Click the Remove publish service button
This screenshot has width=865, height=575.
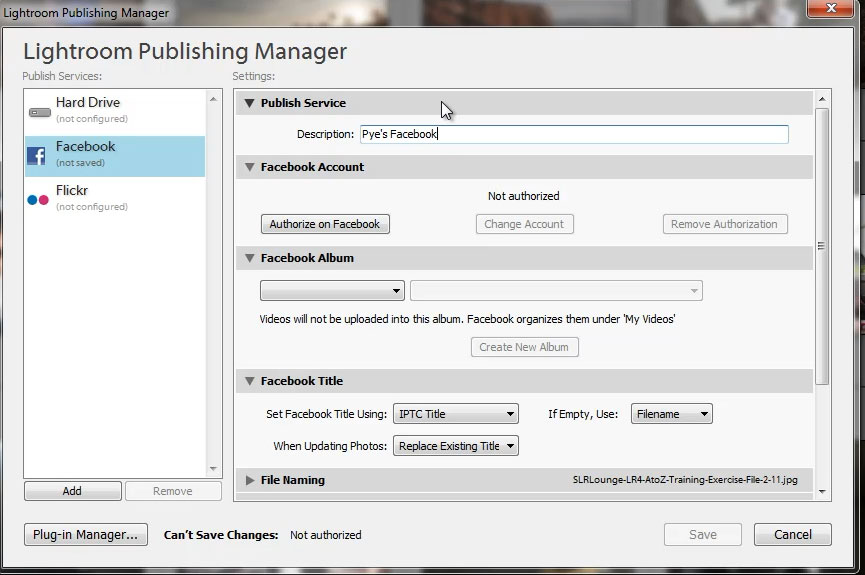pos(173,491)
